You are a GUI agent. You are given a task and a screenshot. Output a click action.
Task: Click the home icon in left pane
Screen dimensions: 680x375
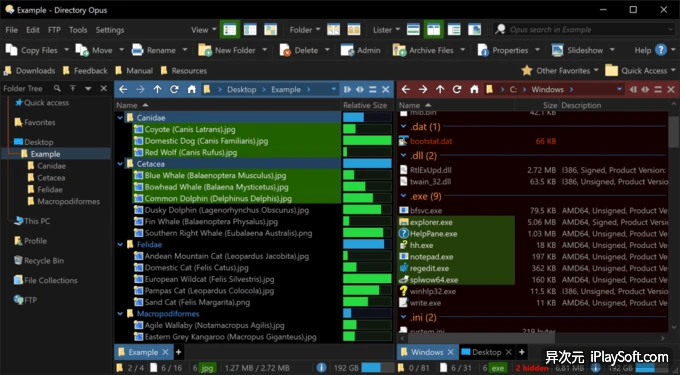tap(191, 89)
